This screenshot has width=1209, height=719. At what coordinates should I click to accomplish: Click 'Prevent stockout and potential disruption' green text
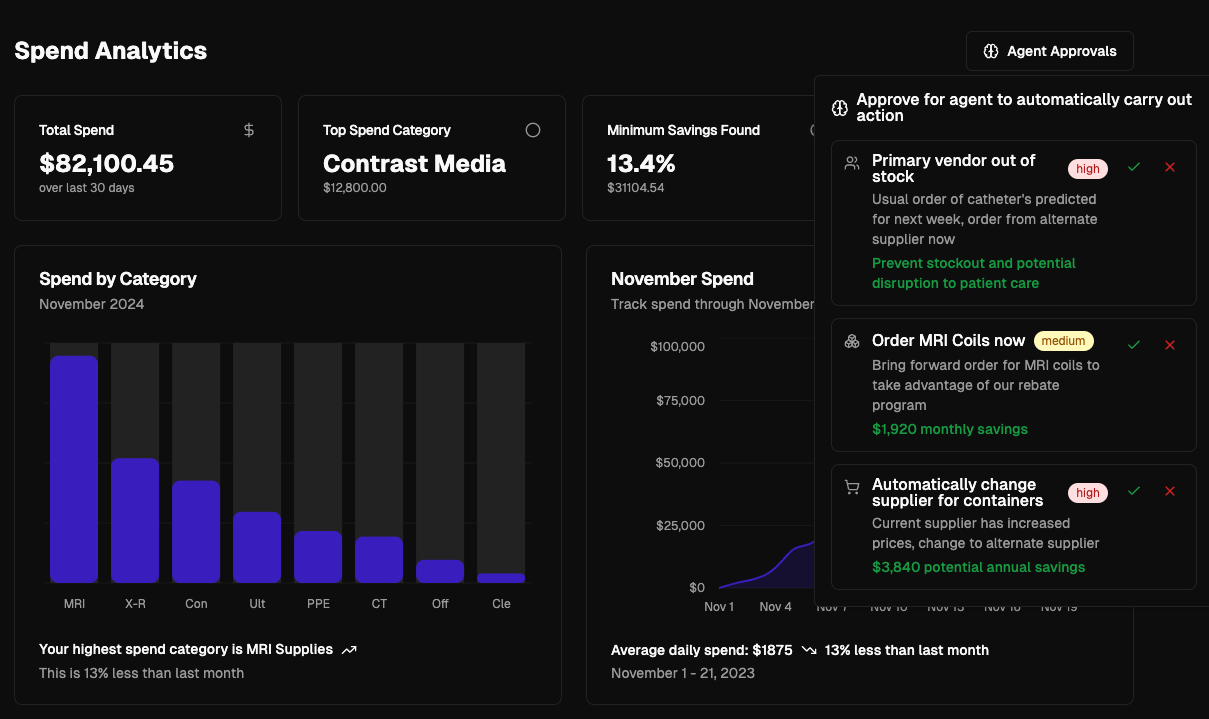point(974,273)
